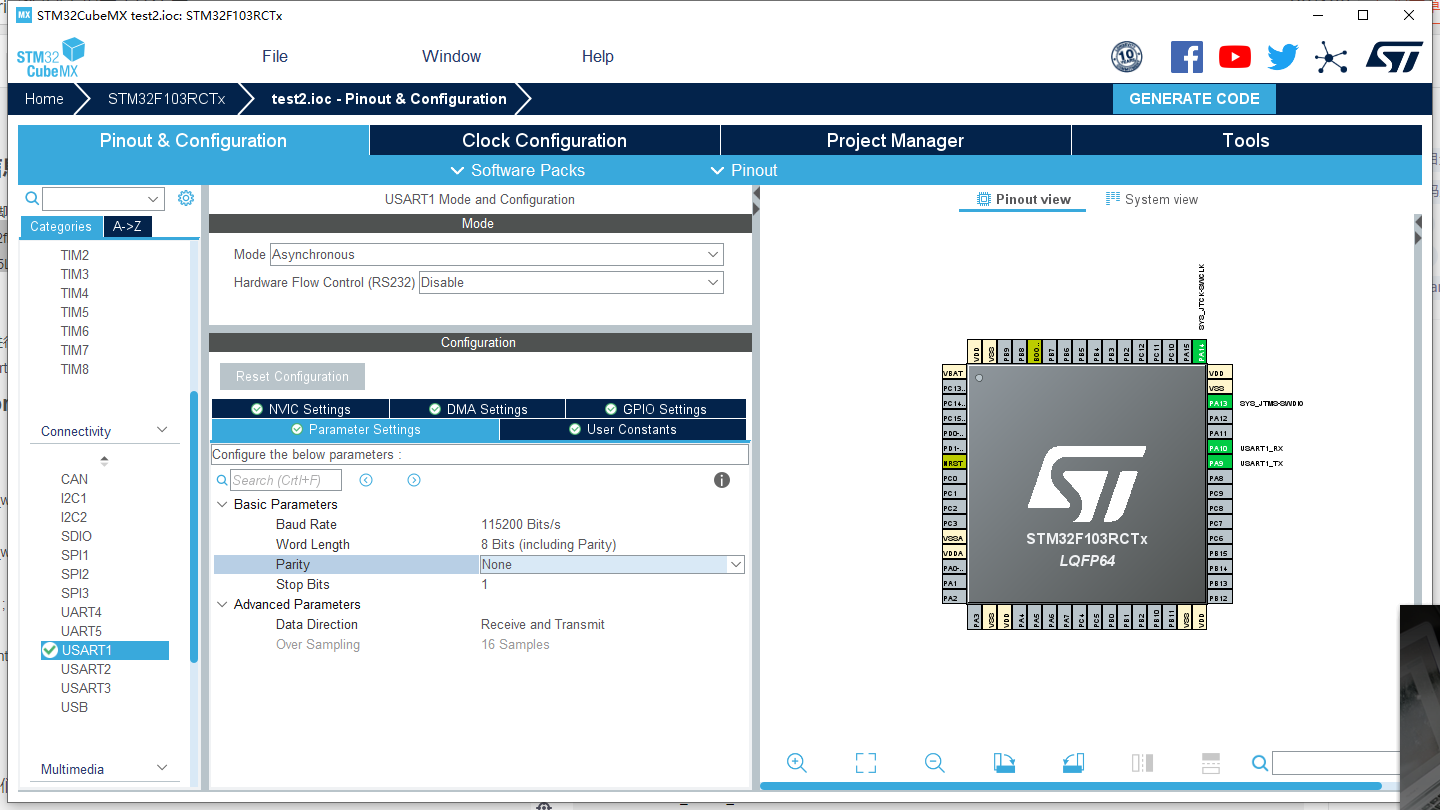Open DMA Settings tab
The width and height of the screenshot is (1440, 810).
click(477, 409)
